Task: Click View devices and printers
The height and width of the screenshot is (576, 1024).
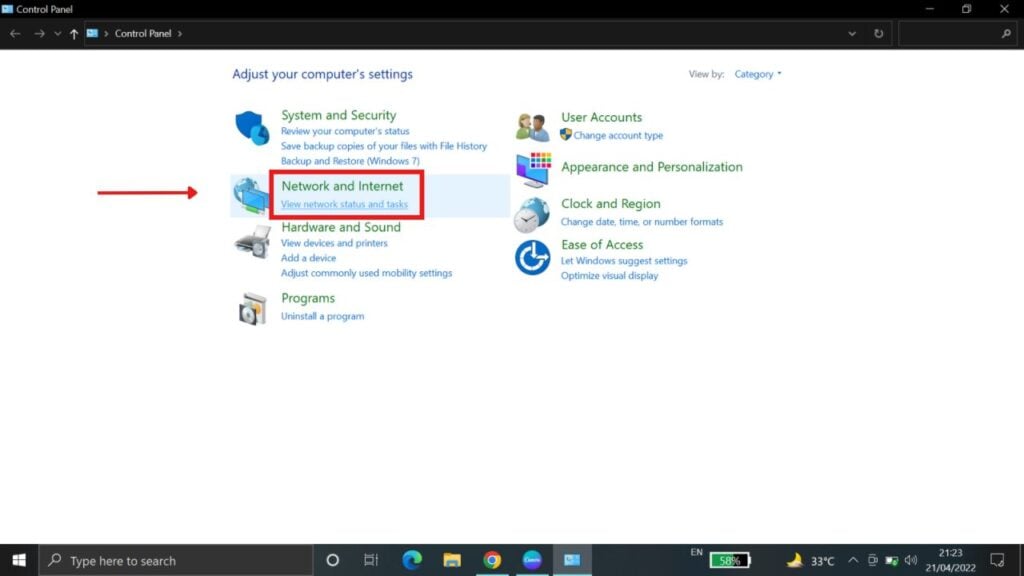Action: point(334,243)
